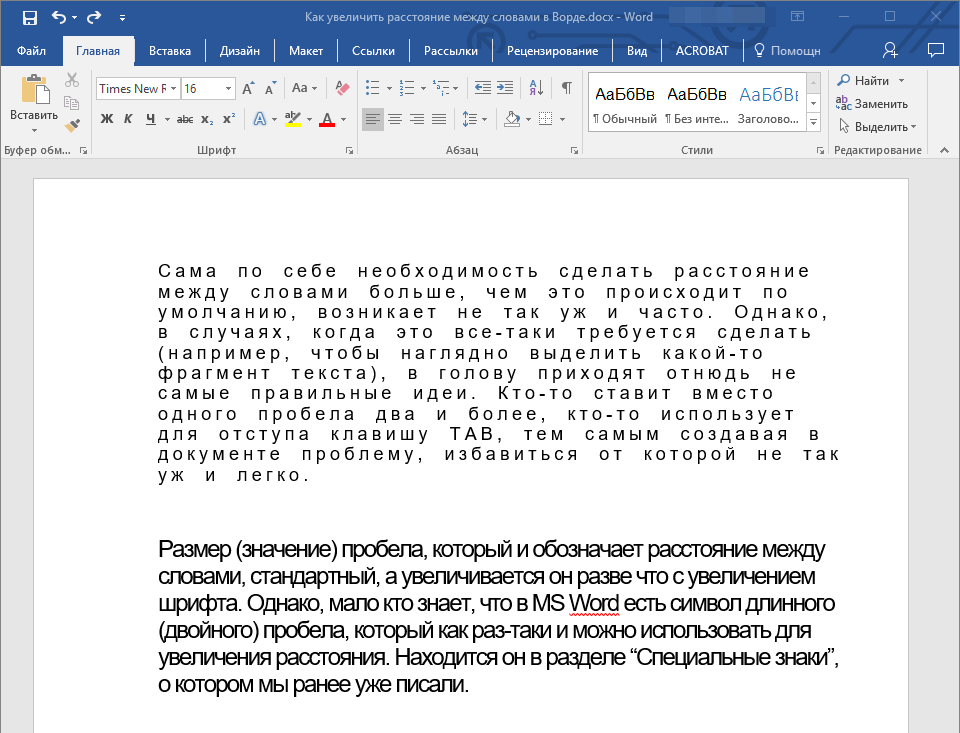The height and width of the screenshot is (733, 960).
Task: Toggle bold (Ж) formatting
Action: point(107,119)
